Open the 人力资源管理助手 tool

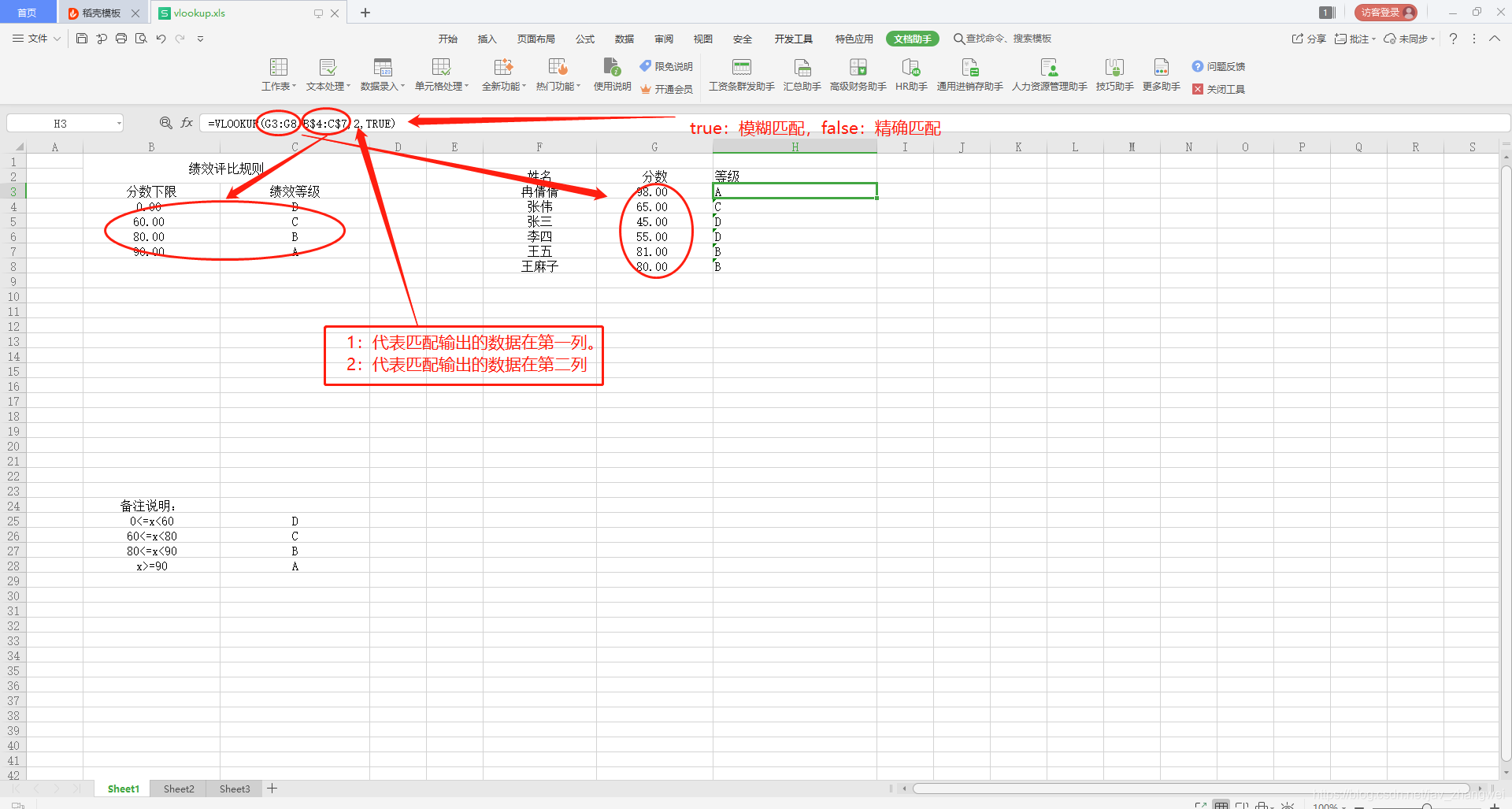click(x=1049, y=75)
